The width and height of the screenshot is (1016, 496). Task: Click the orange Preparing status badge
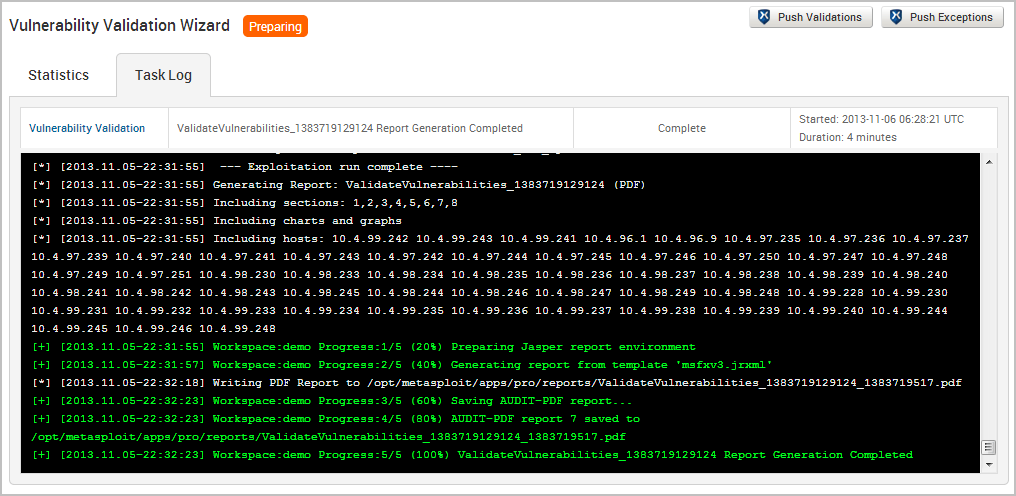pyautogui.click(x=275, y=26)
